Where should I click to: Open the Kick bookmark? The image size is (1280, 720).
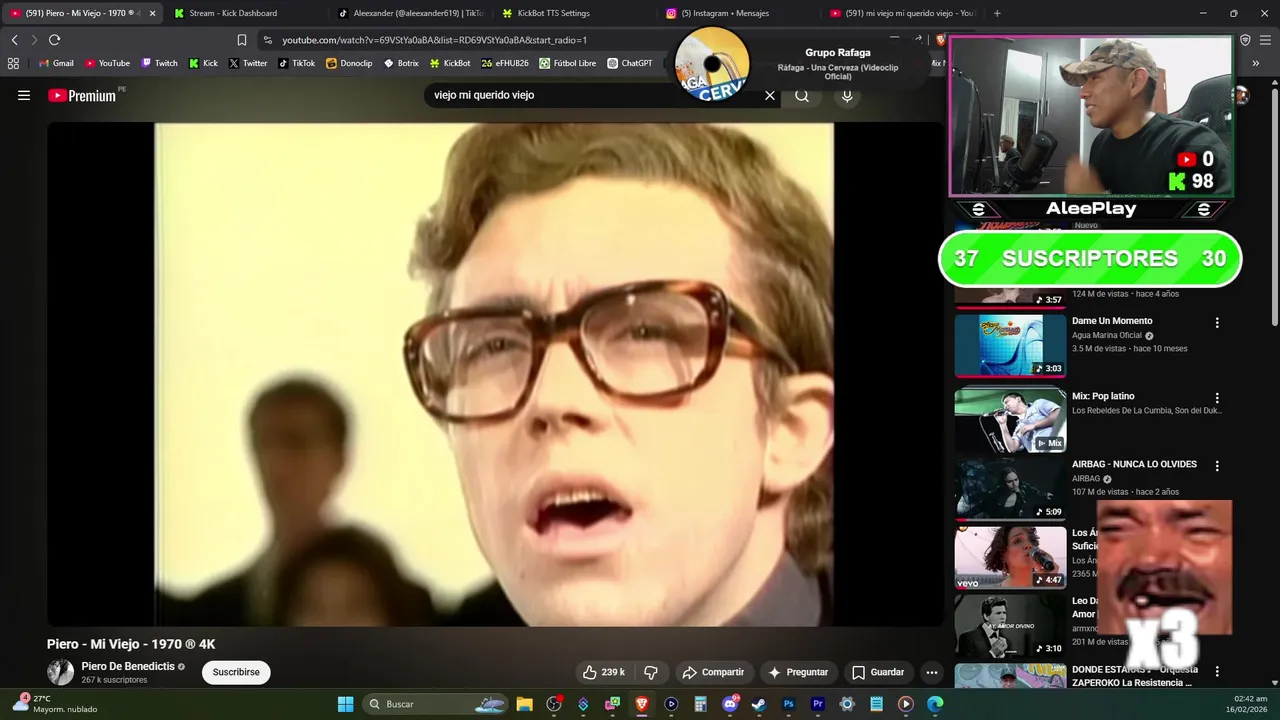point(203,63)
